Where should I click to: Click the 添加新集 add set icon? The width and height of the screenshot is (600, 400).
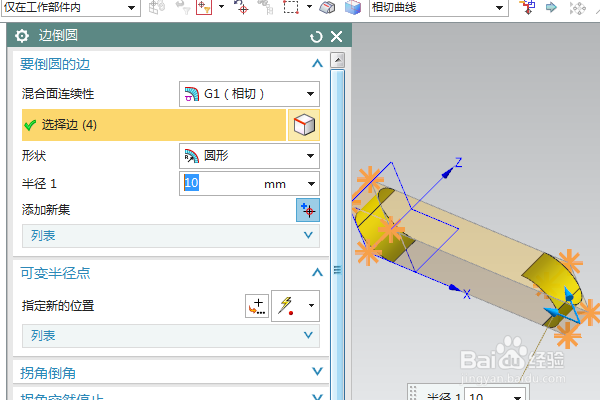(308, 210)
